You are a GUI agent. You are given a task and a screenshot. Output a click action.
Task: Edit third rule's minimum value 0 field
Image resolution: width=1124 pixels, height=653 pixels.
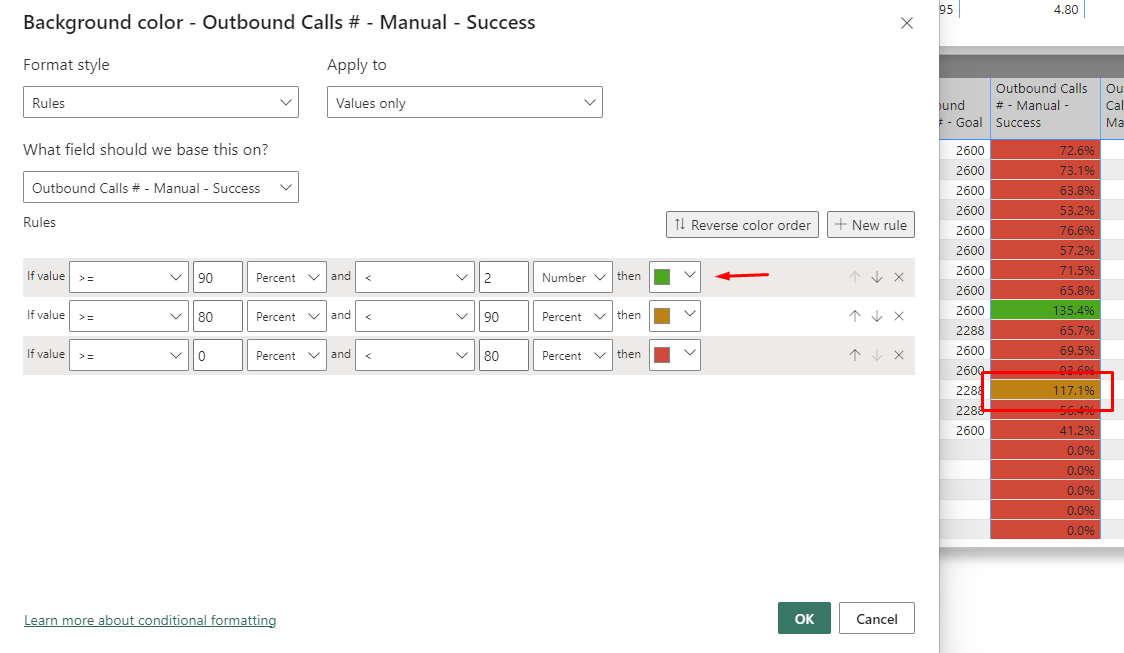[218, 355]
